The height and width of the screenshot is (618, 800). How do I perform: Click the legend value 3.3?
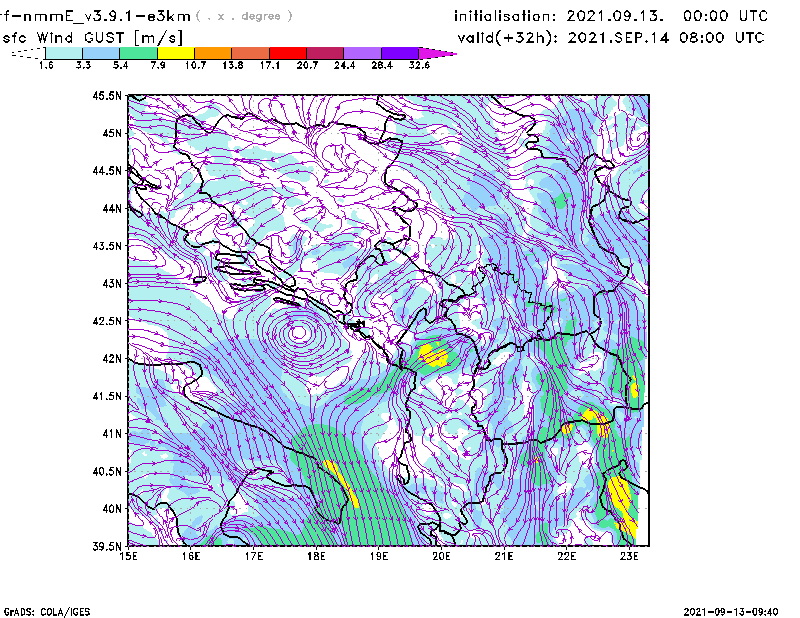83,65
